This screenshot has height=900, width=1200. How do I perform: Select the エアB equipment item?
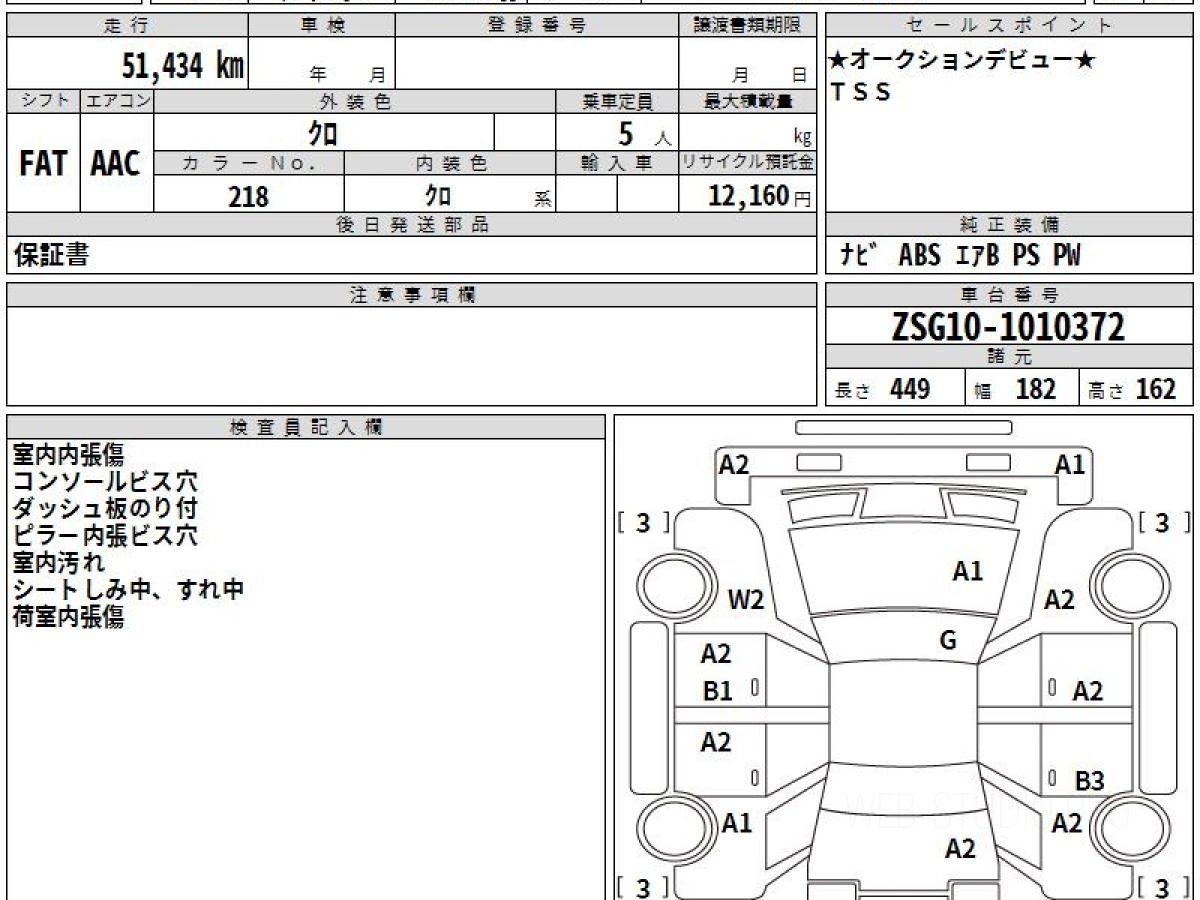click(x=977, y=256)
